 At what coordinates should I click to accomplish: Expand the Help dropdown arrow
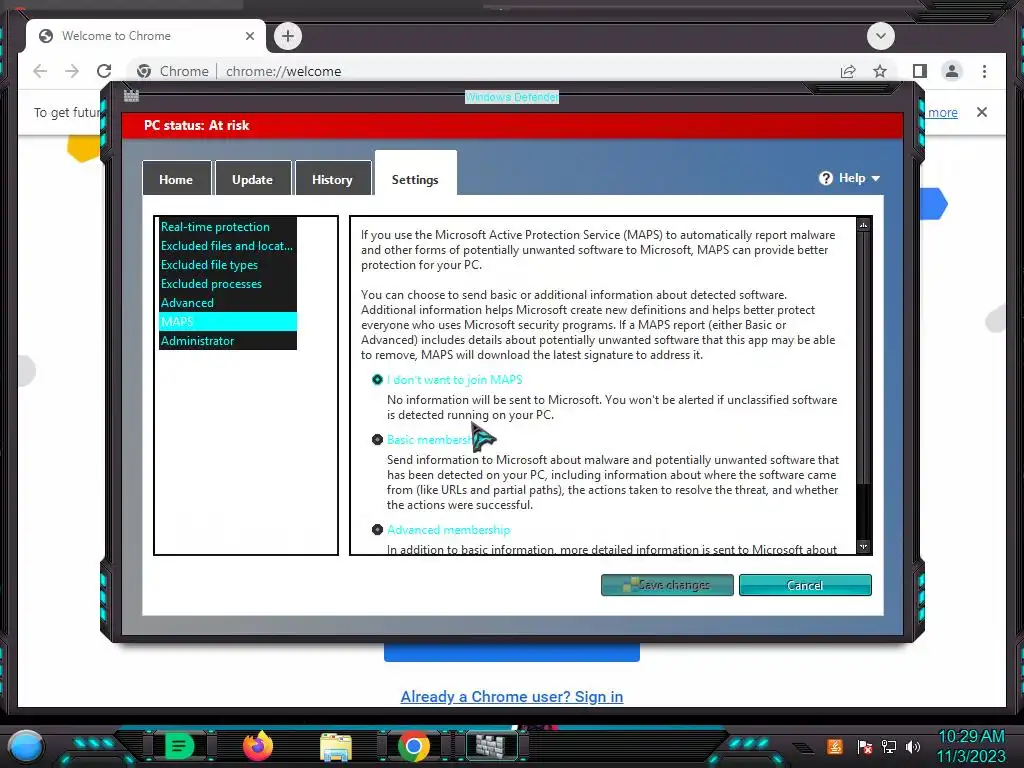(x=876, y=178)
